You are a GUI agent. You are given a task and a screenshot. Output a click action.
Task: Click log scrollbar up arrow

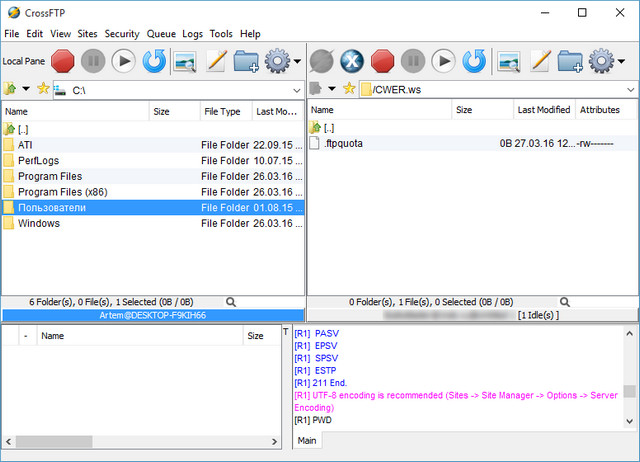[x=630, y=334]
